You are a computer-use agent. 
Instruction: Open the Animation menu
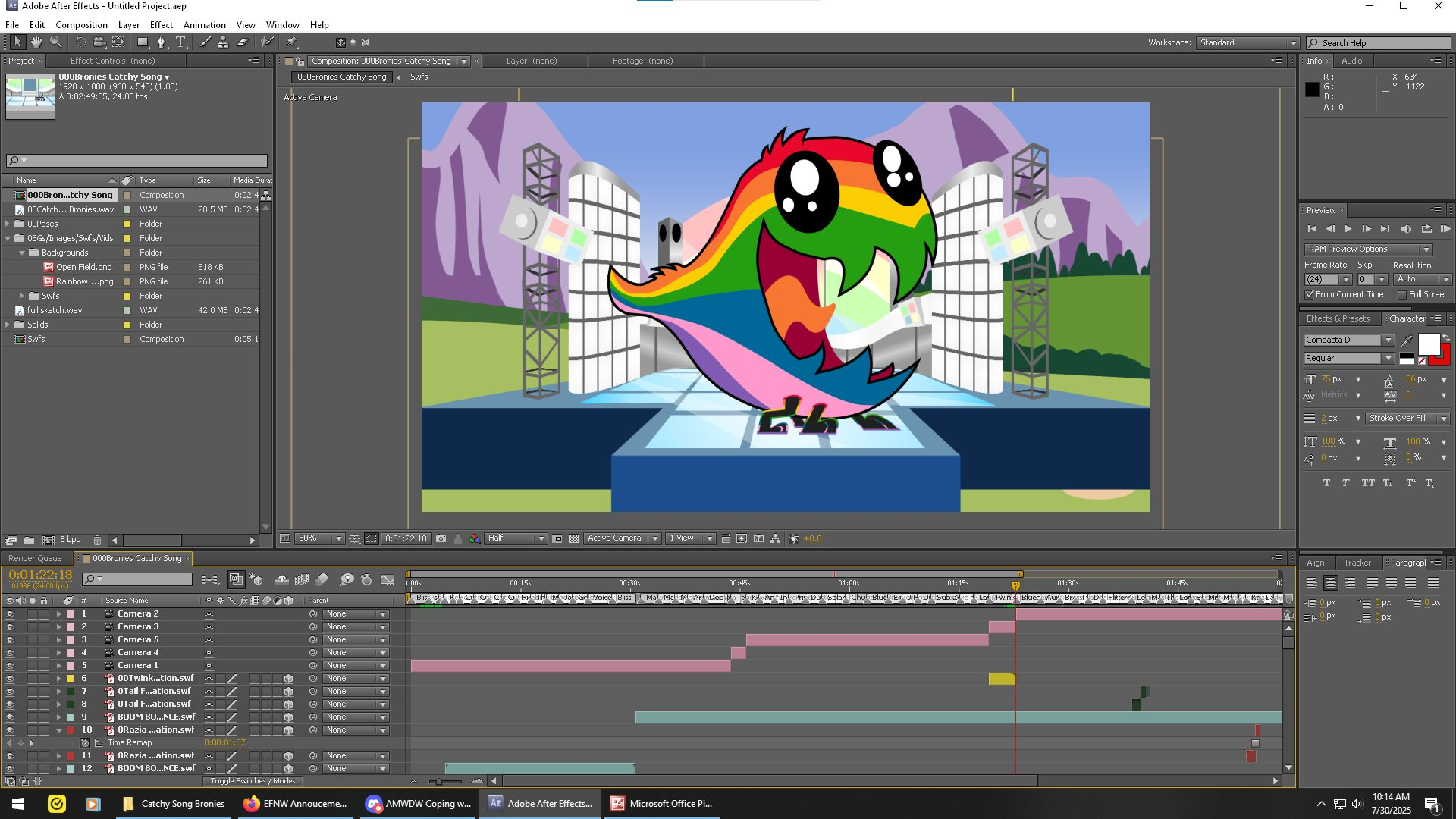(x=204, y=24)
